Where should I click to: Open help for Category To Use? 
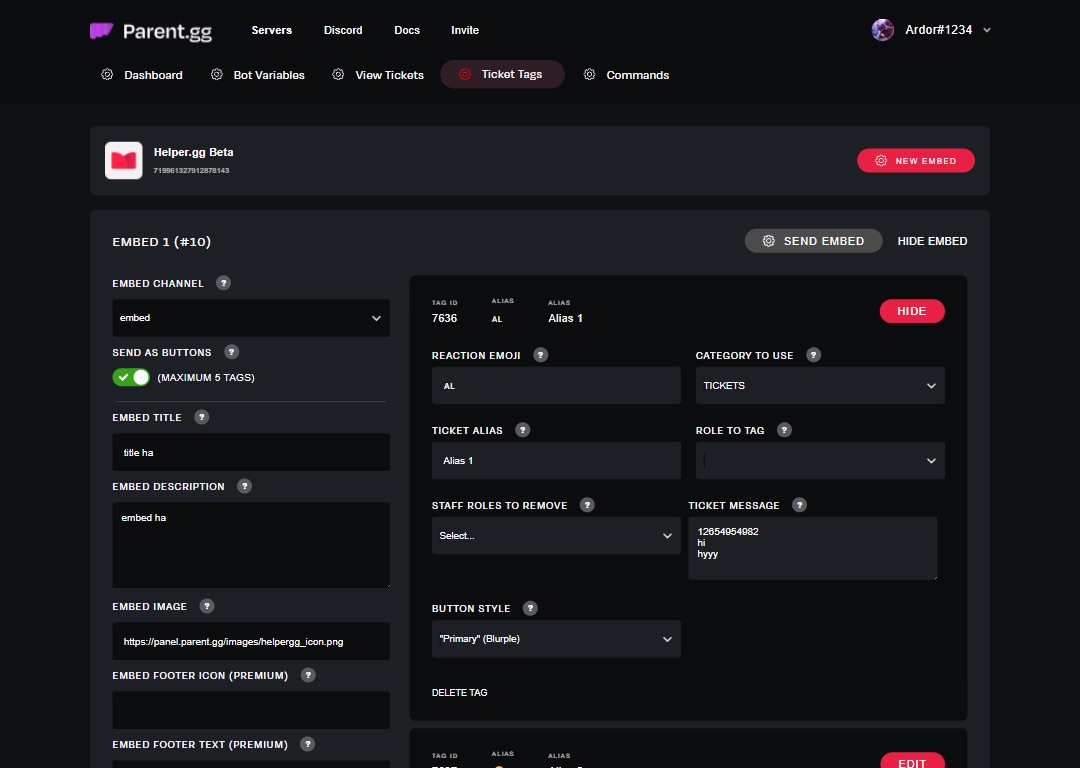[x=813, y=355]
